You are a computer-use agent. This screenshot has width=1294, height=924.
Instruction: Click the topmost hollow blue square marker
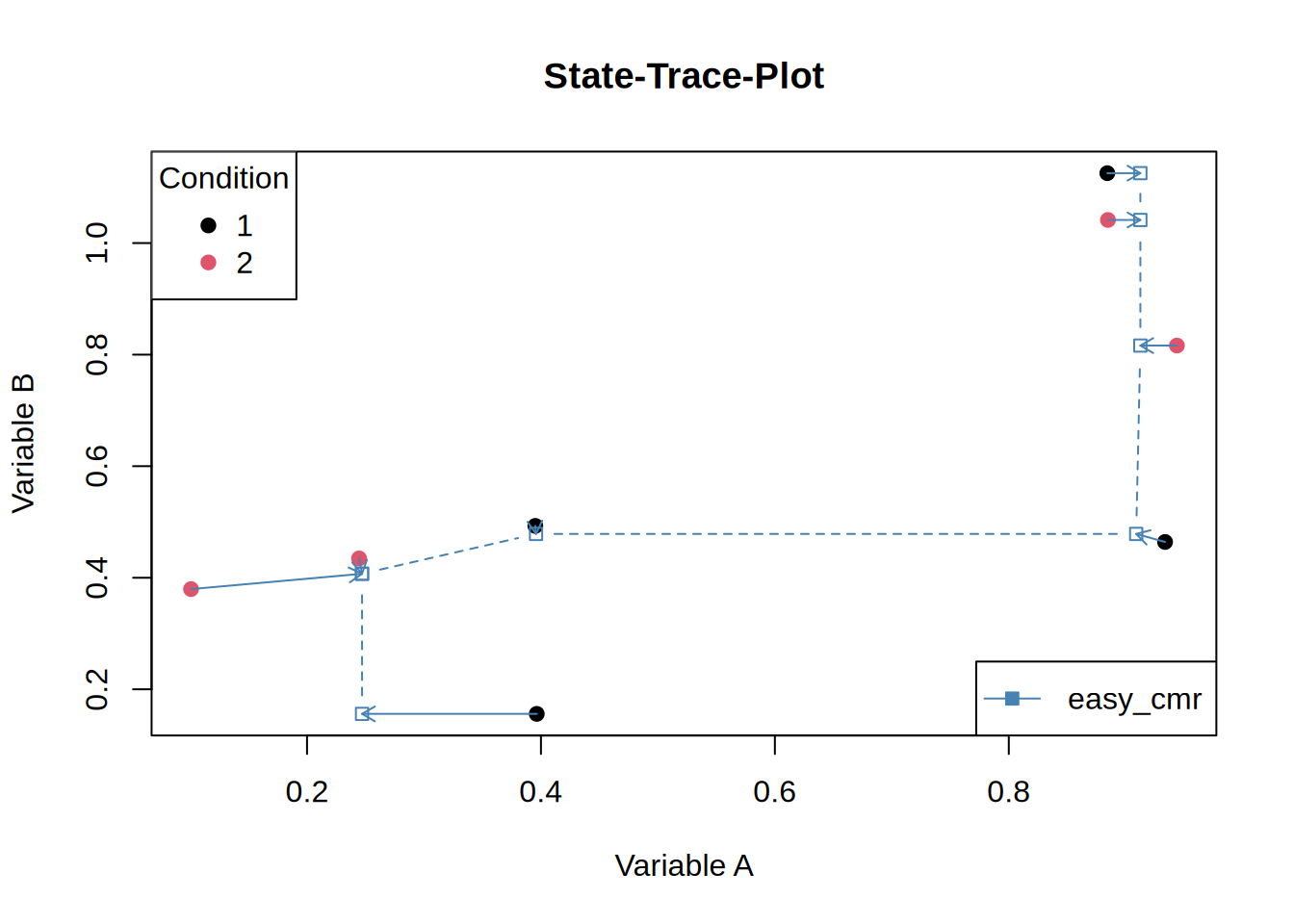[x=1141, y=173]
